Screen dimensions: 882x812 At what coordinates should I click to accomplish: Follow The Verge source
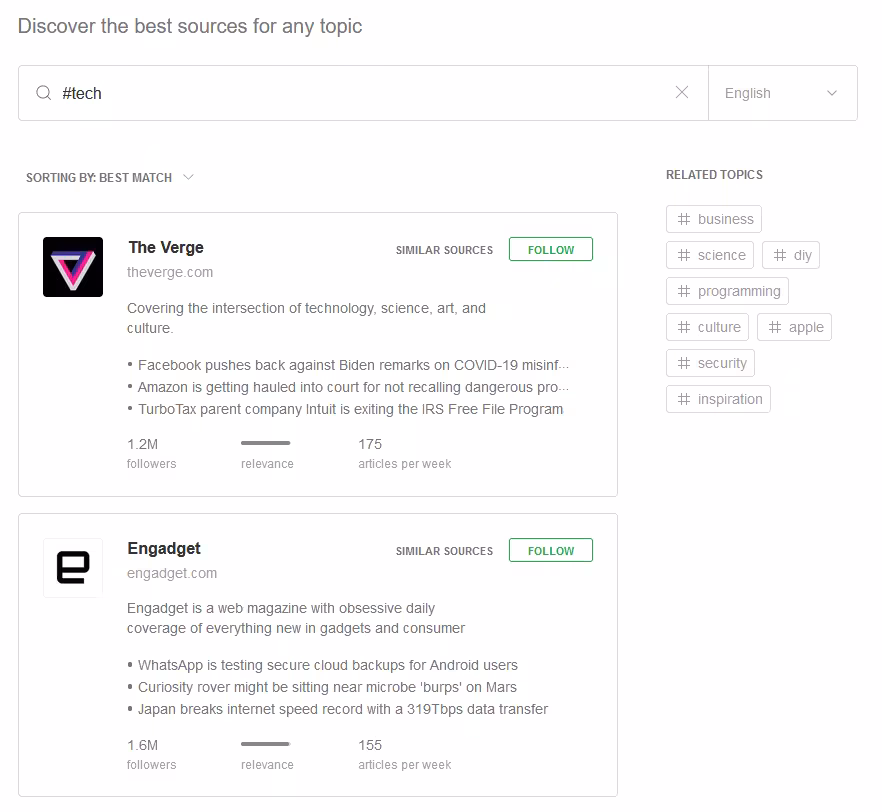(551, 250)
